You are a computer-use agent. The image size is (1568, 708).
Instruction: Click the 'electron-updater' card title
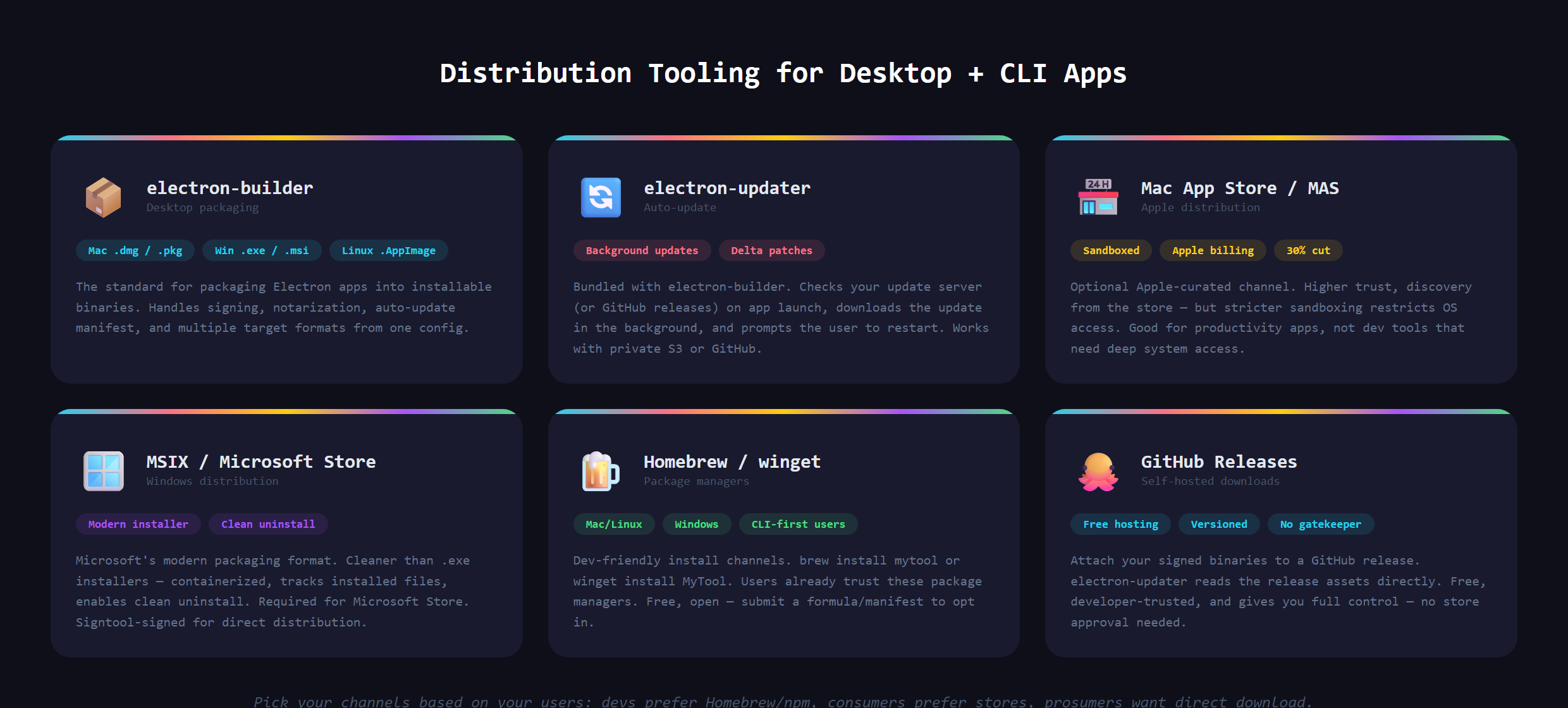727,188
